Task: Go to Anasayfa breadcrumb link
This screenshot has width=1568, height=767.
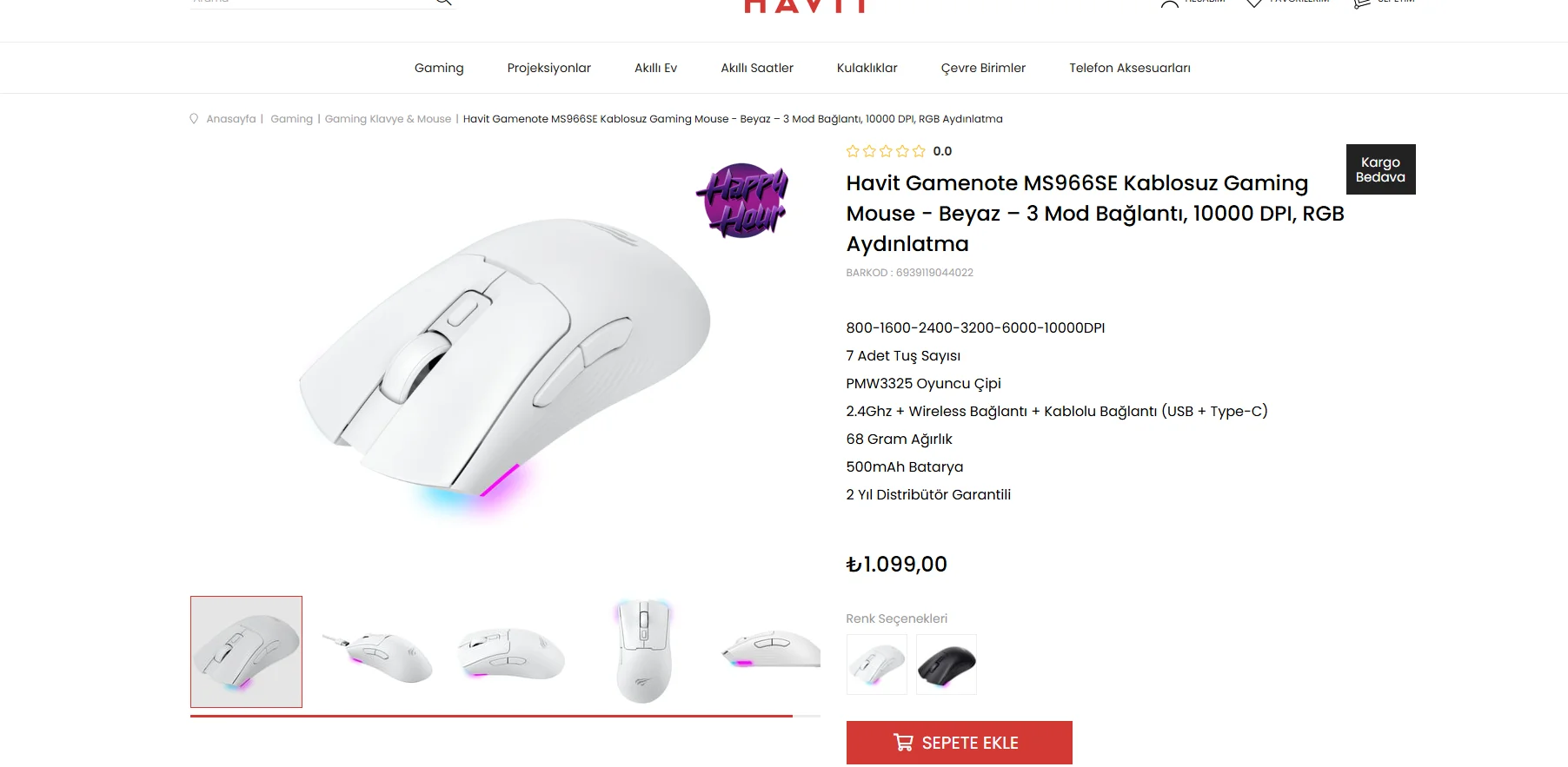Action: [x=231, y=119]
